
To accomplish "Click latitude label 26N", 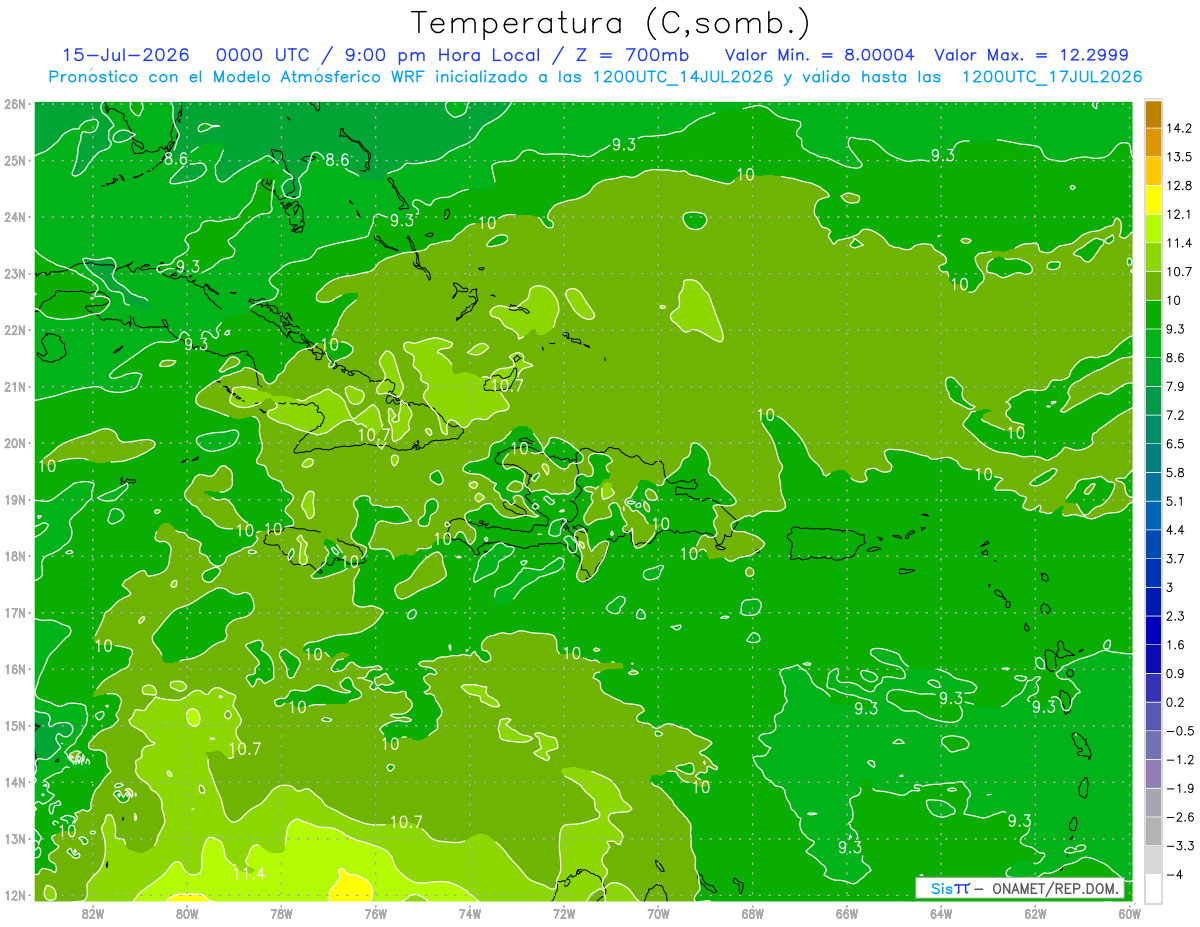I will coord(15,103).
